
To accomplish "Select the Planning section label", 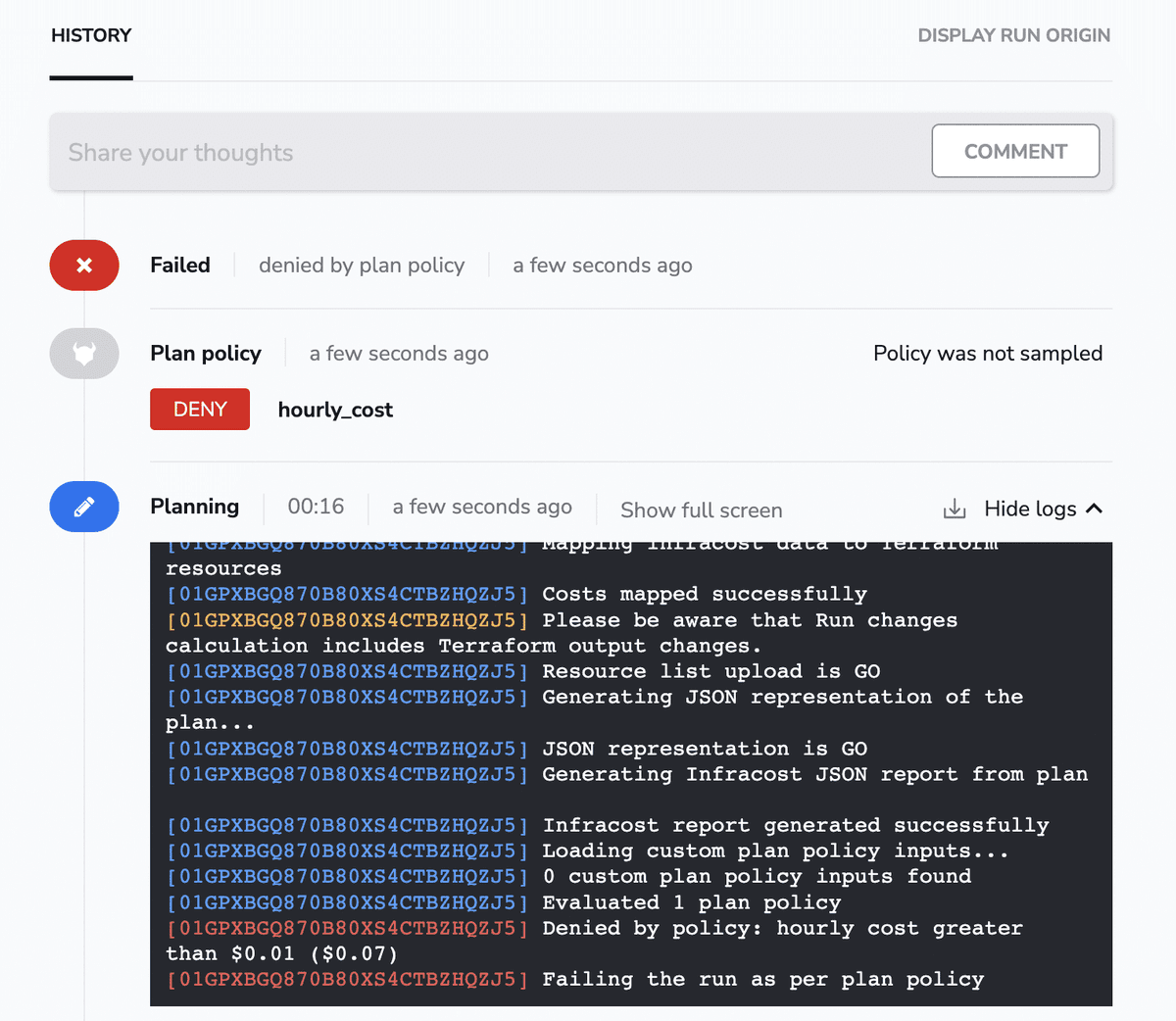I will click(x=194, y=507).
